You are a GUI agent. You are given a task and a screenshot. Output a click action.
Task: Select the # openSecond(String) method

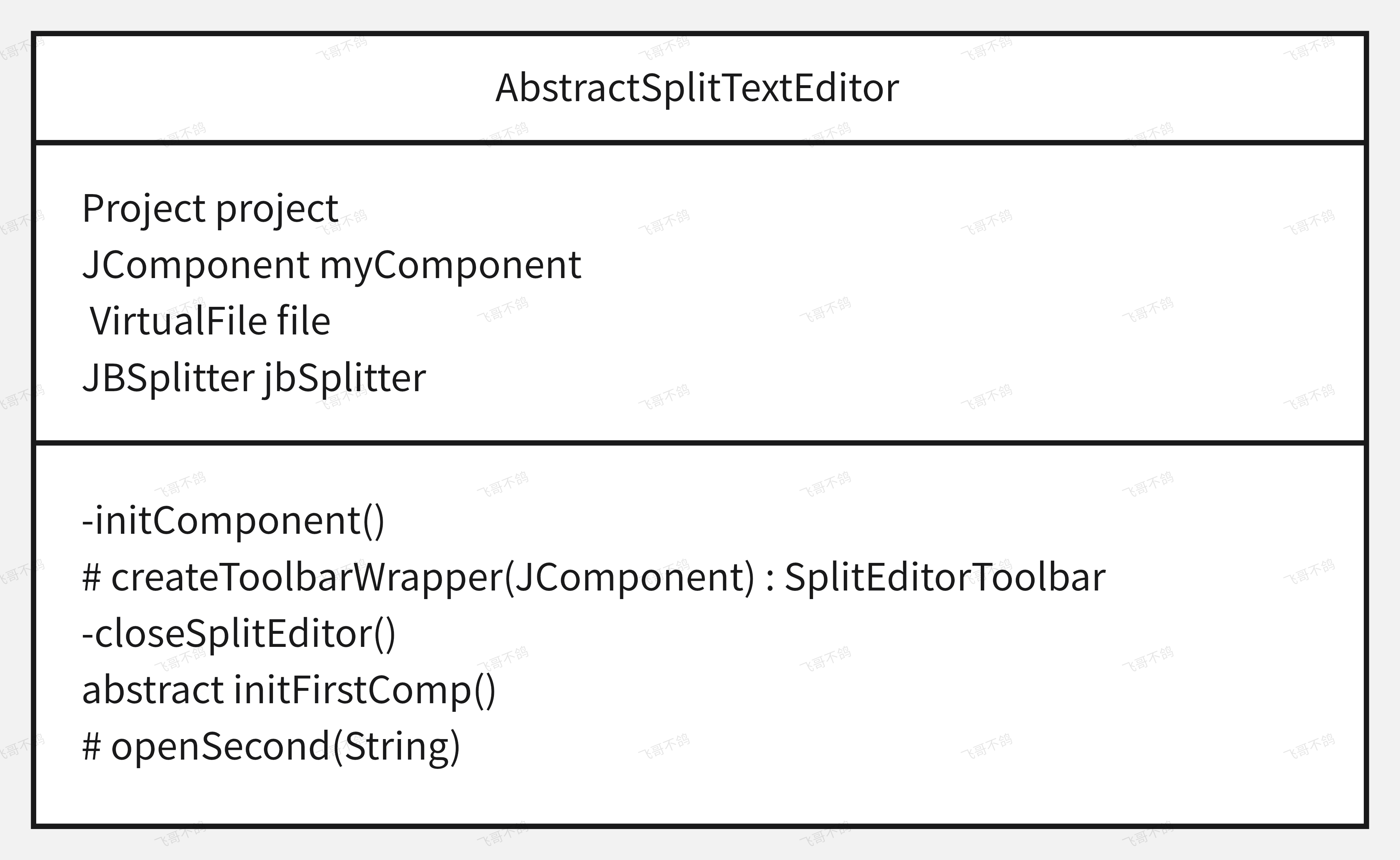coord(271,747)
